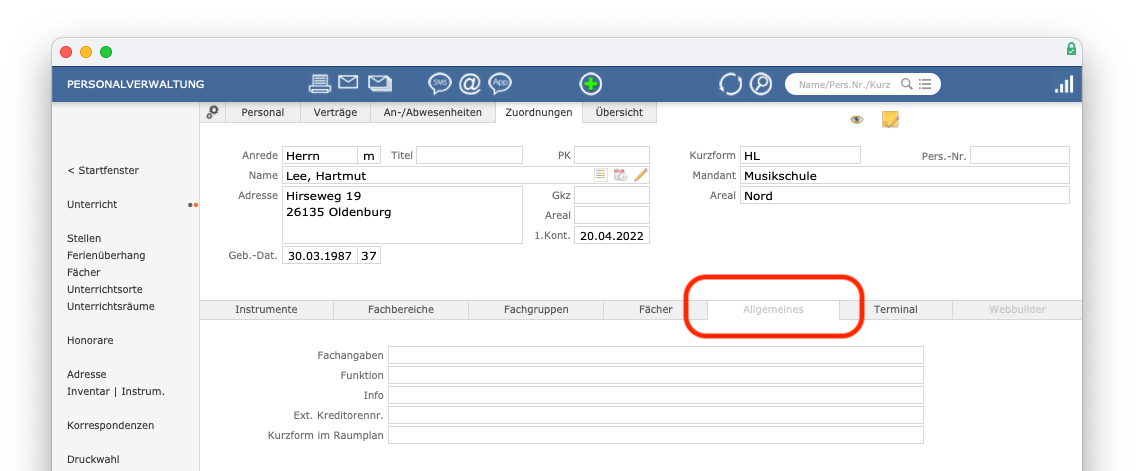This screenshot has width=1138, height=471.
Task: Click the Funktion input field
Action: click(655, 375)
